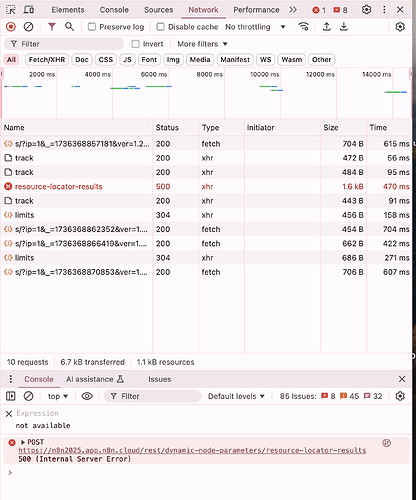Open the drawer three-dot menu
Screen dimensions: 416x500
11,379
